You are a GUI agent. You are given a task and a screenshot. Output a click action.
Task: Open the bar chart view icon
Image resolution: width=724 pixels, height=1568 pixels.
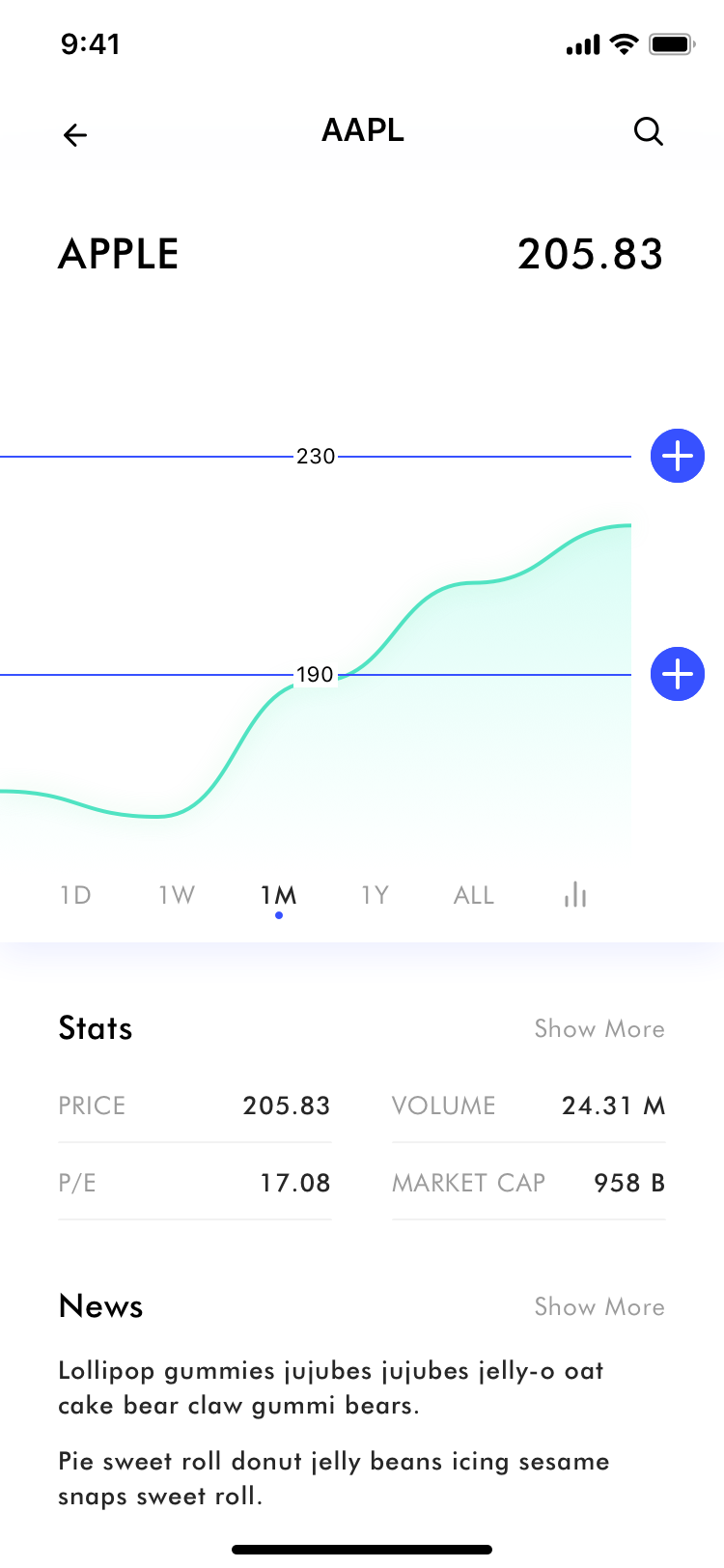pos(575,895)
